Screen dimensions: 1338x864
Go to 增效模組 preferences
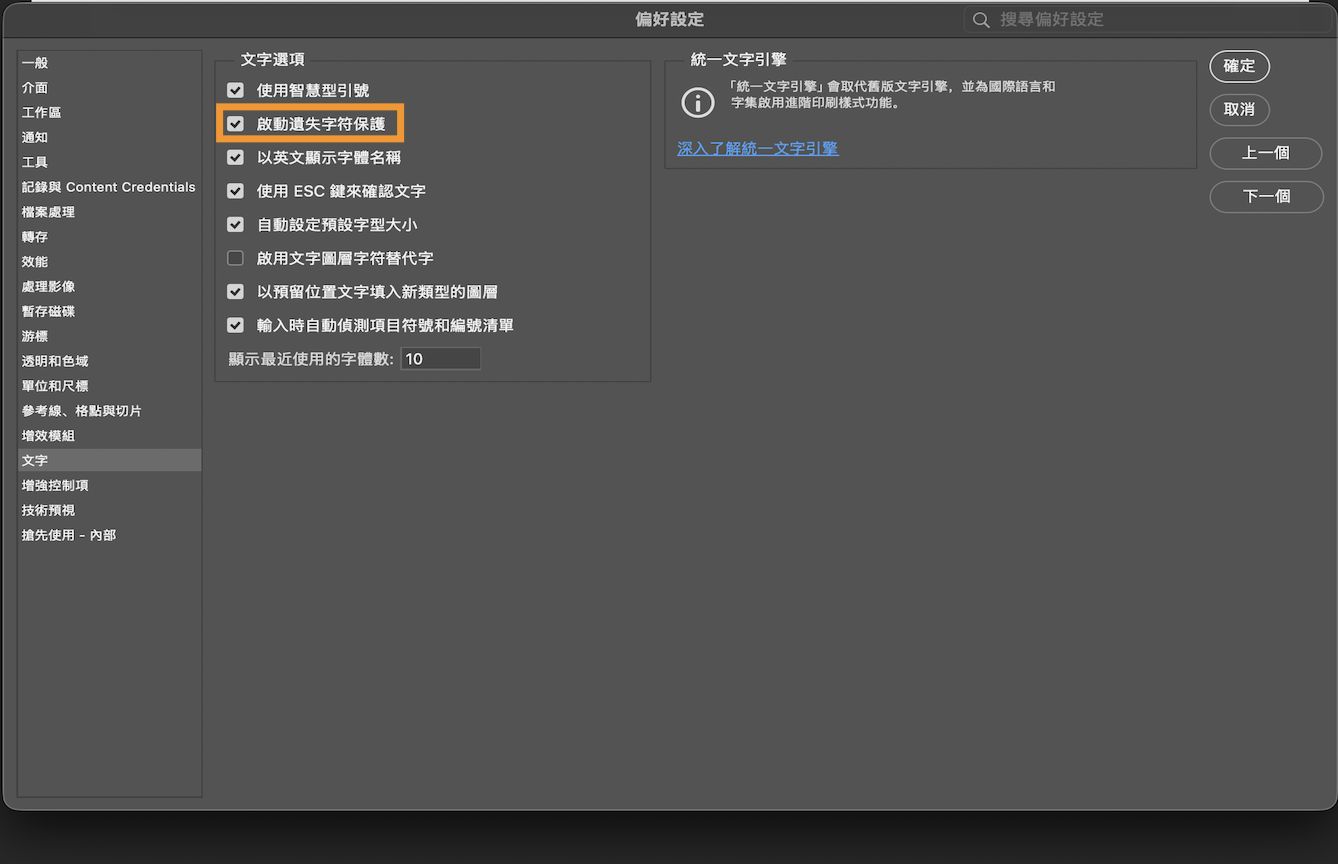47,435
